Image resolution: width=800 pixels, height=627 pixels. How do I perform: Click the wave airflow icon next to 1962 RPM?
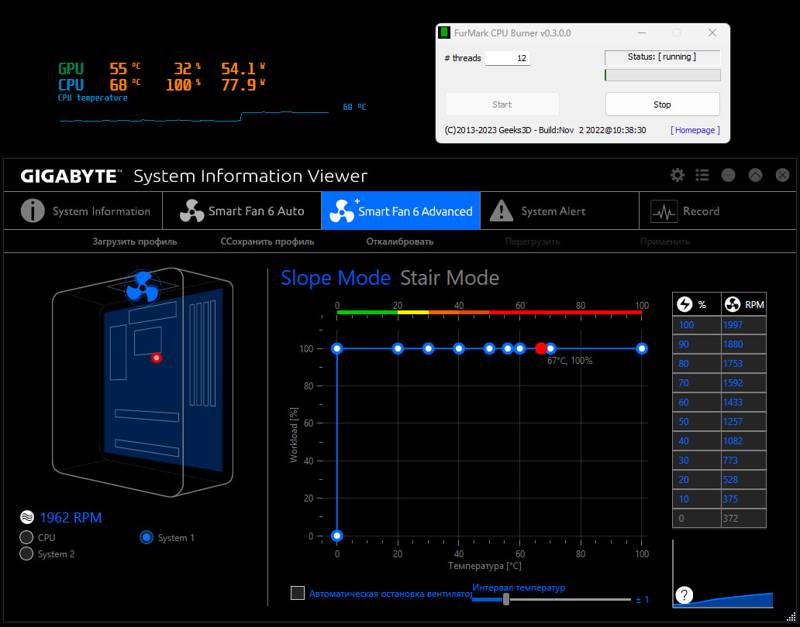pos(27,517)
